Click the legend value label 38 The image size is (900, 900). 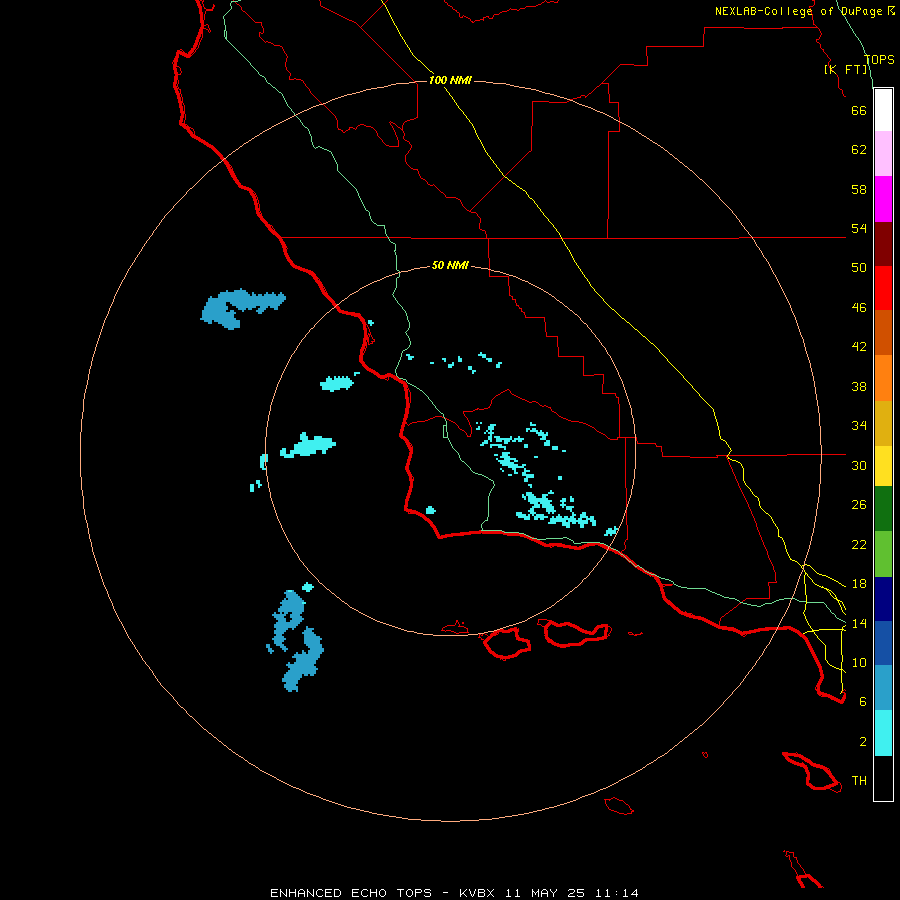(x=859, y=386)
